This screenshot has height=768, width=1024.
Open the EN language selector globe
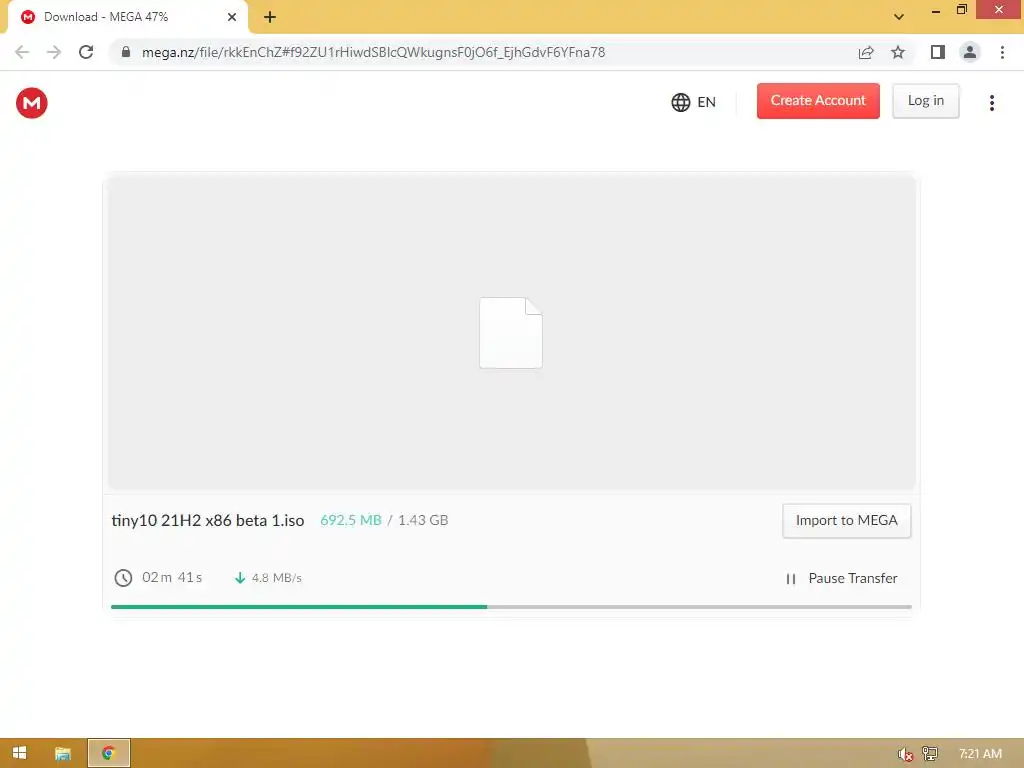click(680, 103)
